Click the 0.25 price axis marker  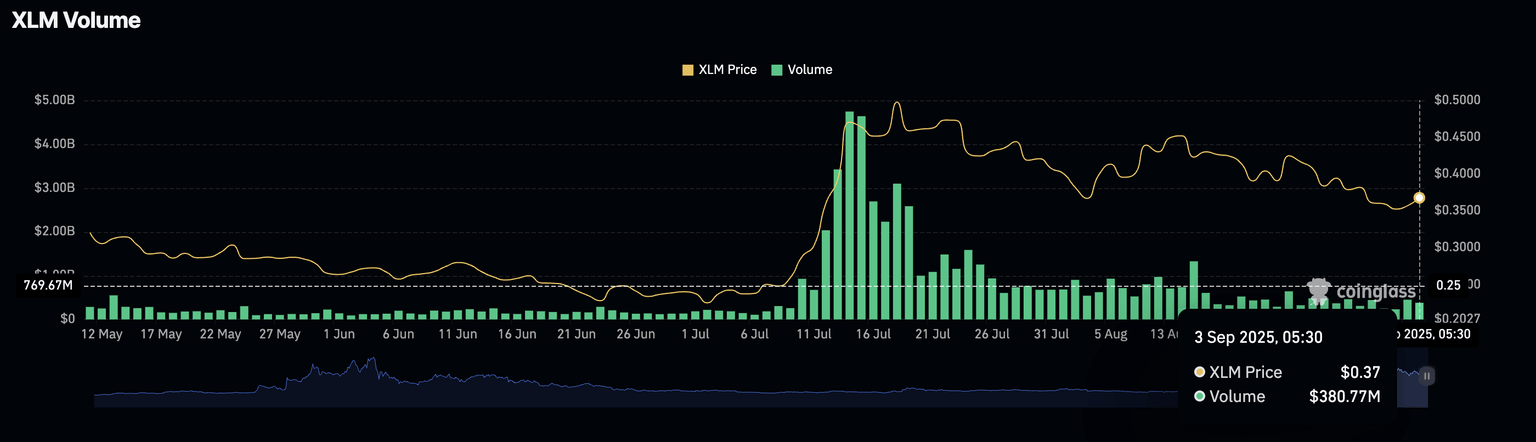pos(1447,285)
